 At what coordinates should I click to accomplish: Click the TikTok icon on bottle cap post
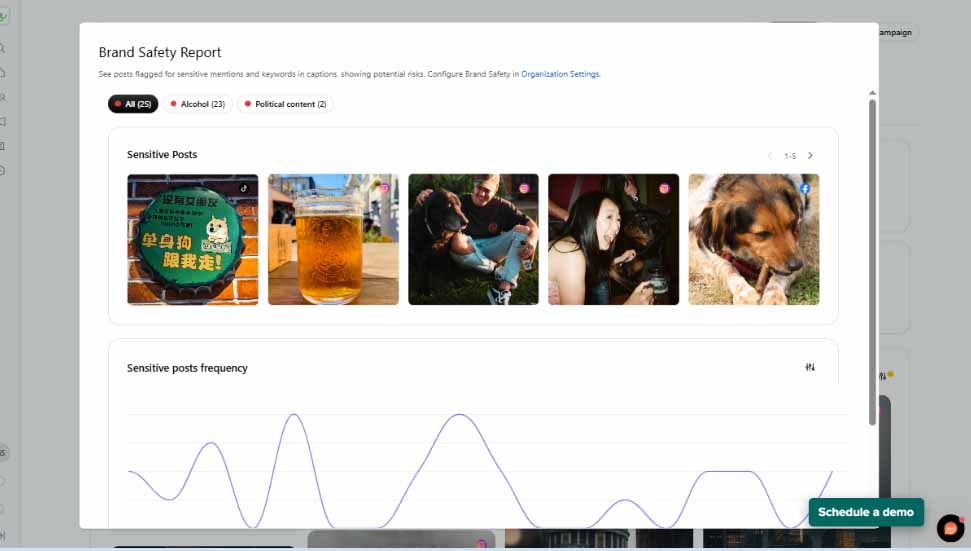[x=244, y=188]
